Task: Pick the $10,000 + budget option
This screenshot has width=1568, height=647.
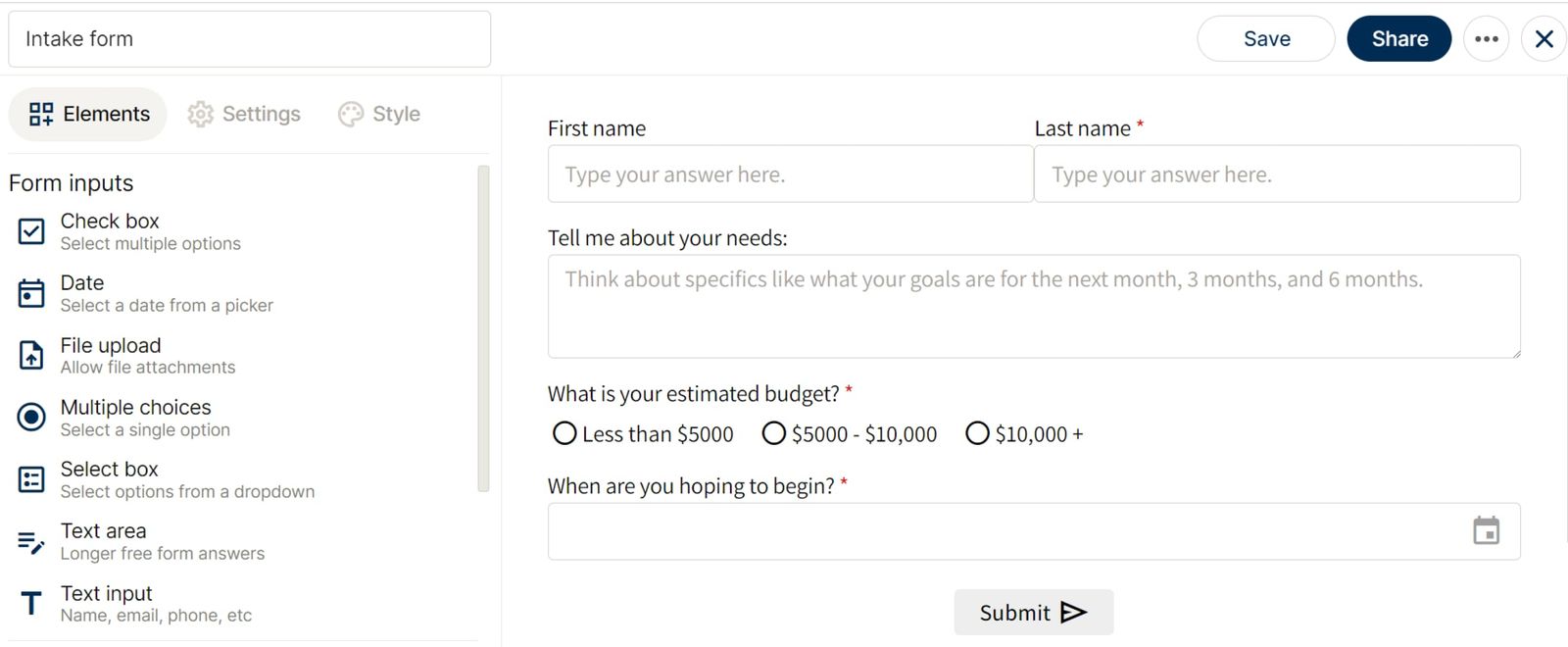Action: coord(977,433)
